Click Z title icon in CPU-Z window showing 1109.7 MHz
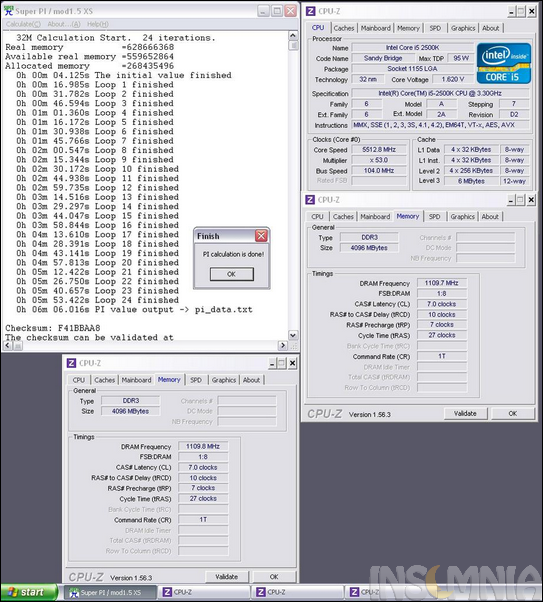Screen dimensions: 543x602 coord(310,200)
